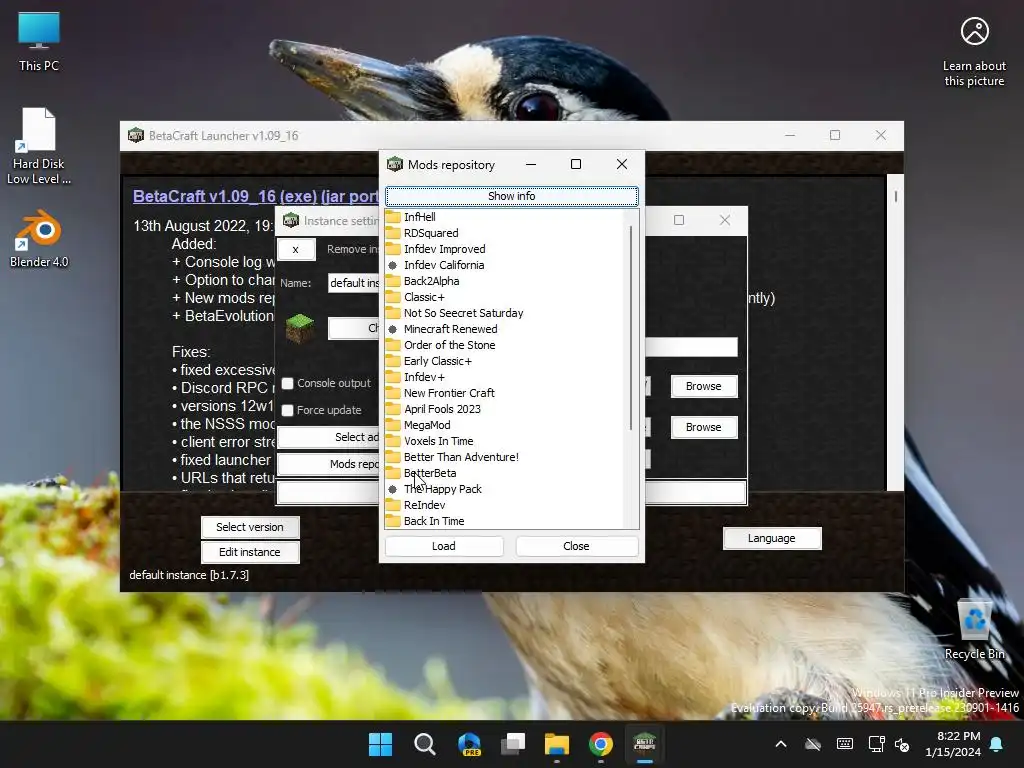This screenshot has height=768, width=1024.
Task: Click lower Browse button in Instance settings
Action: (x=704, y=427)
